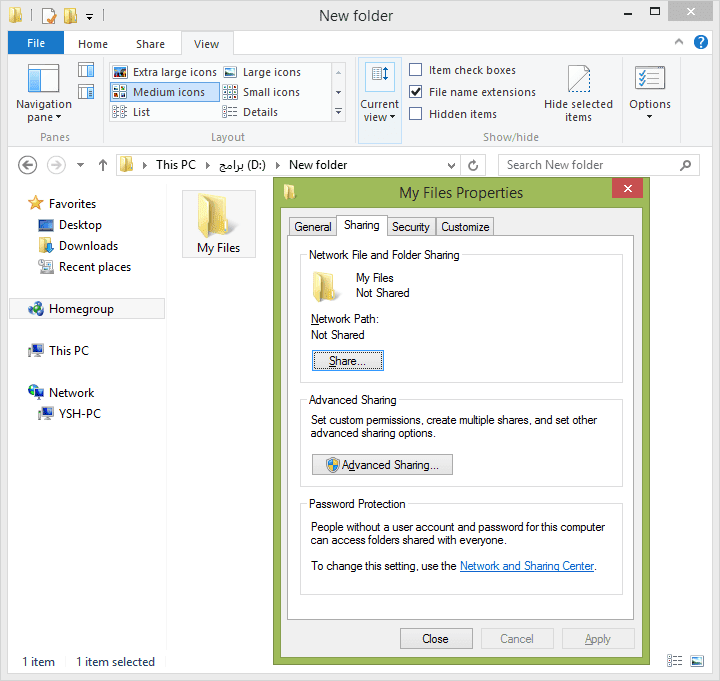
Task: Switch to details view in status bar
Action: click(674, 661)
